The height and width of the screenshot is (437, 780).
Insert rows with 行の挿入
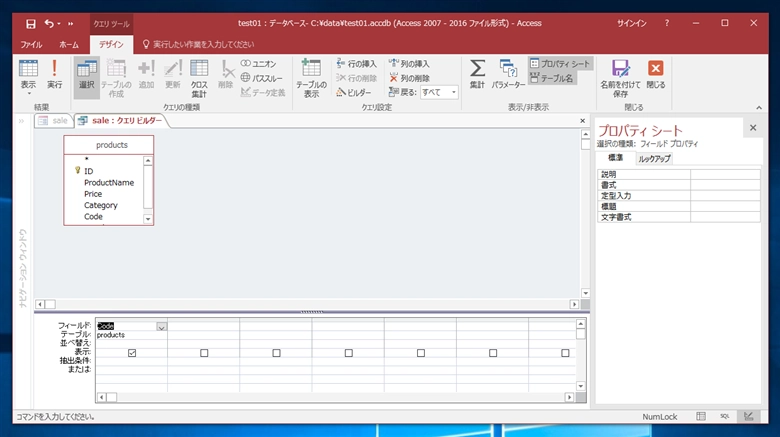357,64
